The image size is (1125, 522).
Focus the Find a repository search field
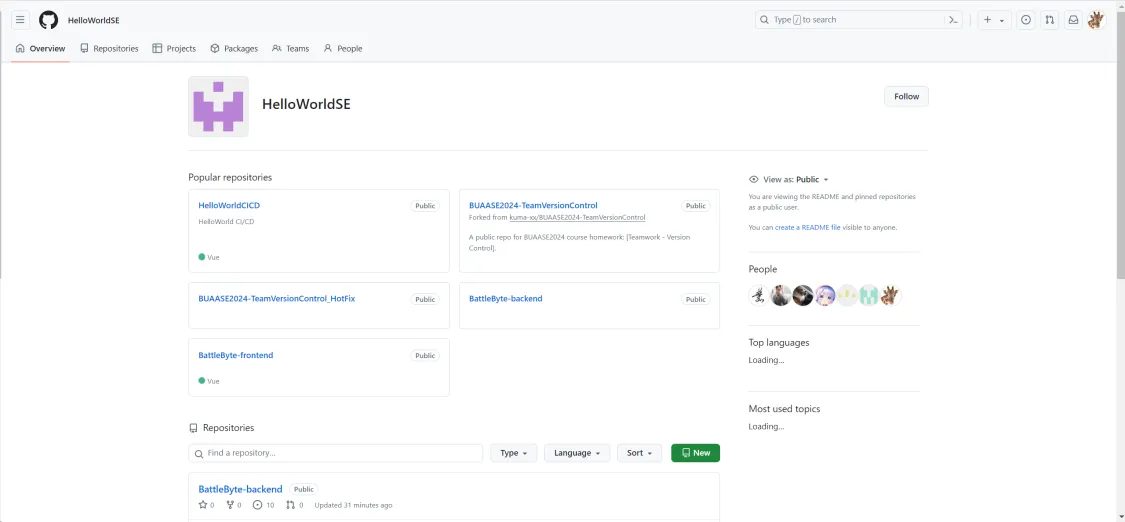click(335, 453)
